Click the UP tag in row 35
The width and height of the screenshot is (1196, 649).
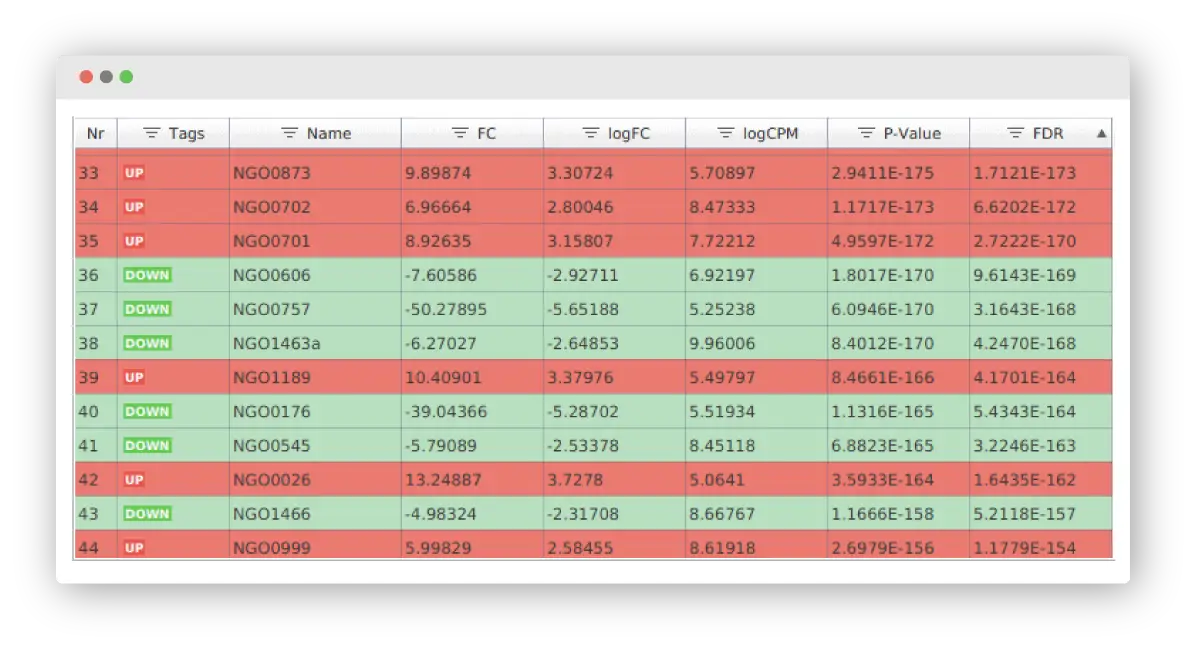[134, 241]
